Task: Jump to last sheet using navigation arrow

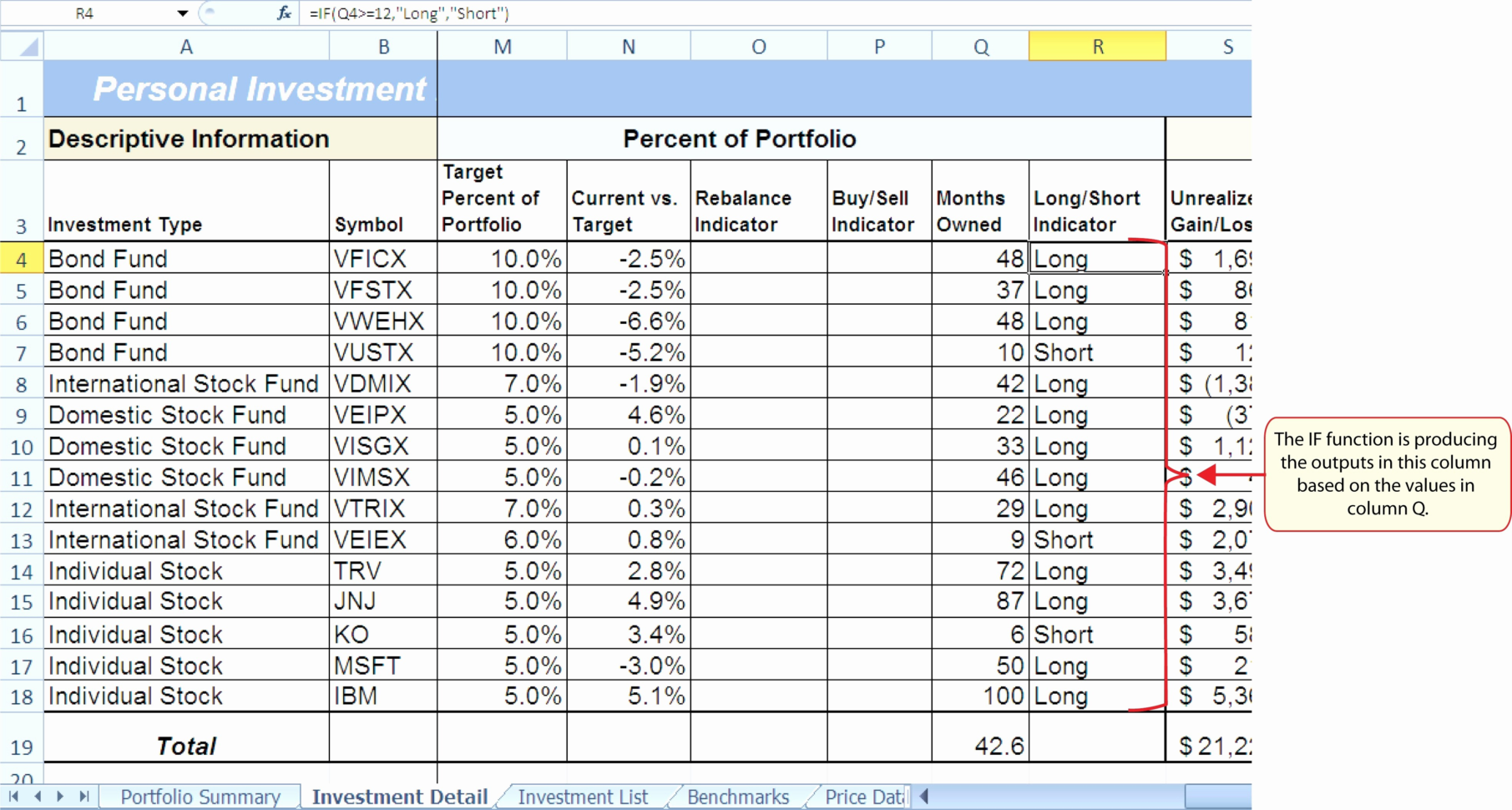Action: (x=83, y=797)
